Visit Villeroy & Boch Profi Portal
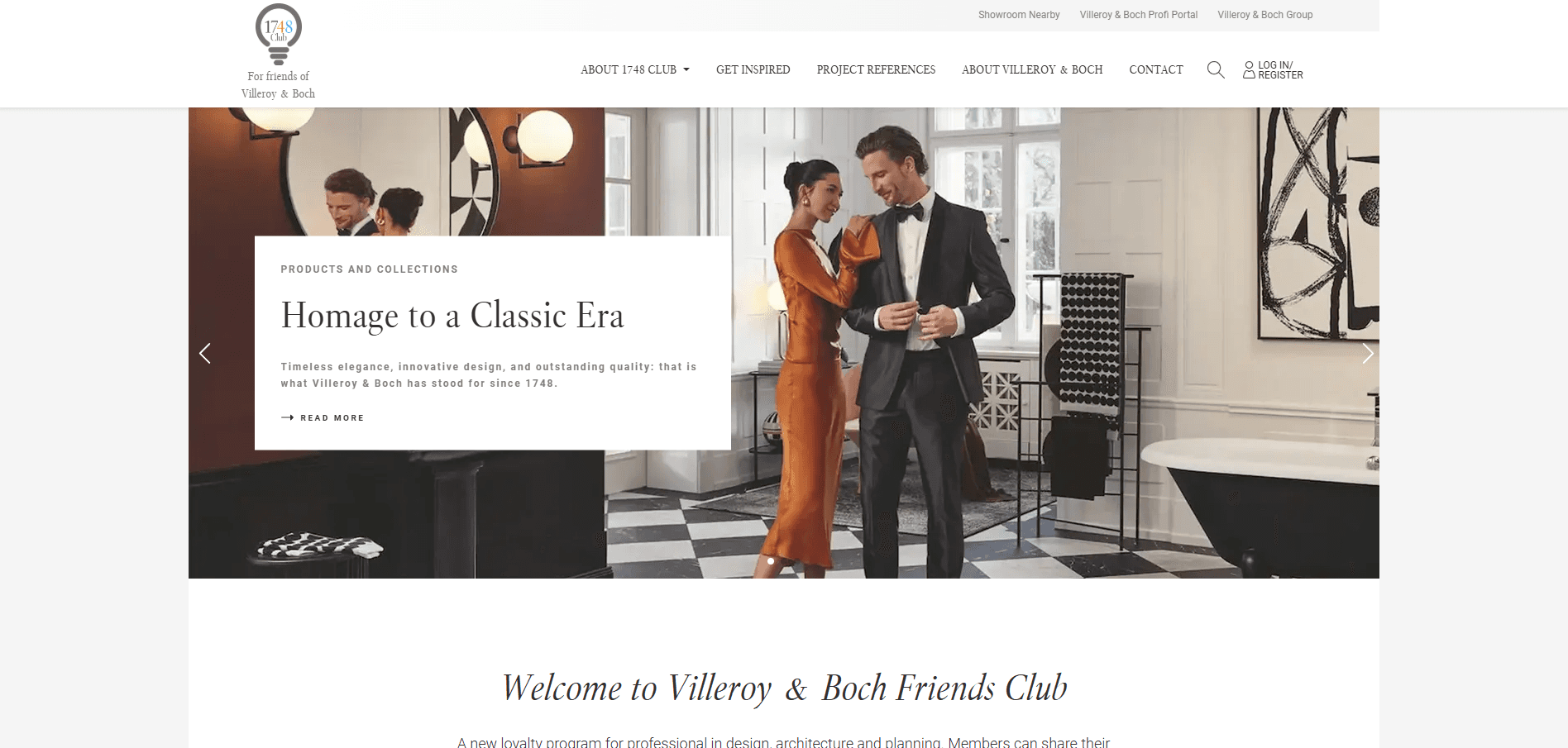Image resolution: width=1568 pixels, height=748 pixels. [1139, 15]
